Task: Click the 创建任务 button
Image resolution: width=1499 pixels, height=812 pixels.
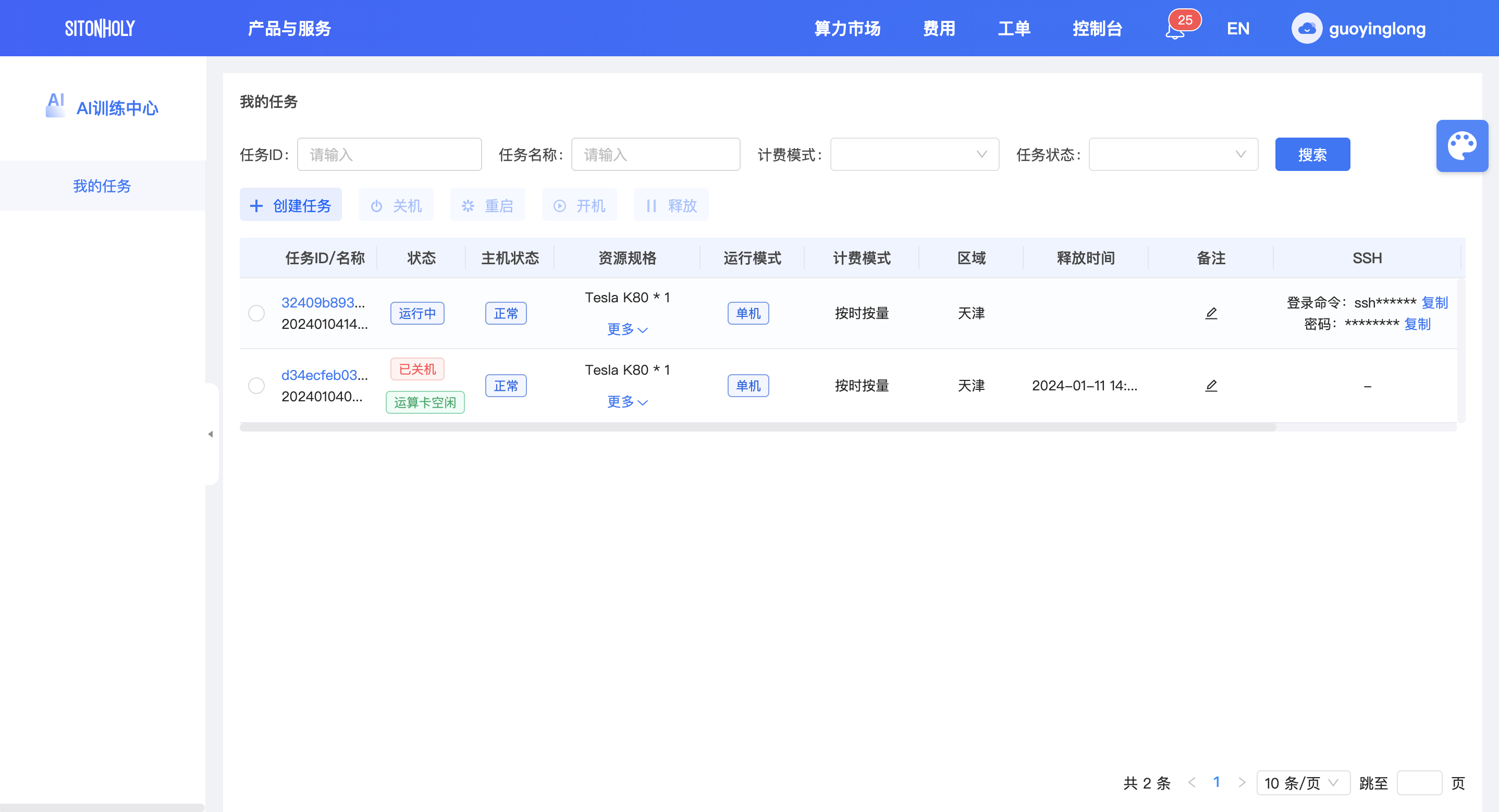Action: pos(290,205)
